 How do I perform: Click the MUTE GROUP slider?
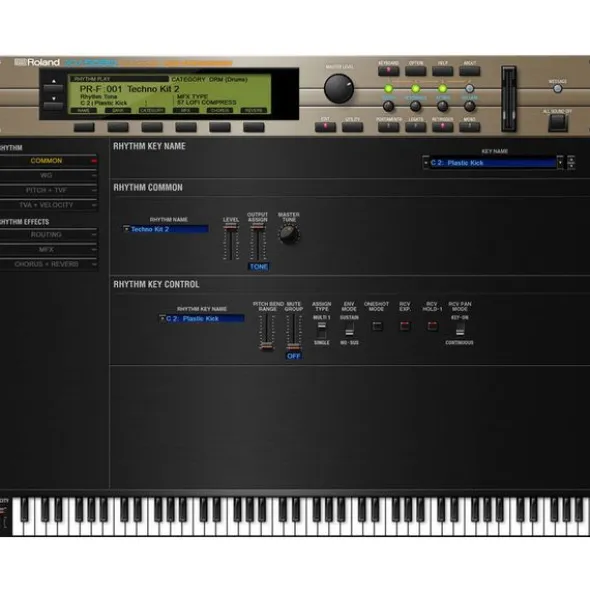(294, 332)
